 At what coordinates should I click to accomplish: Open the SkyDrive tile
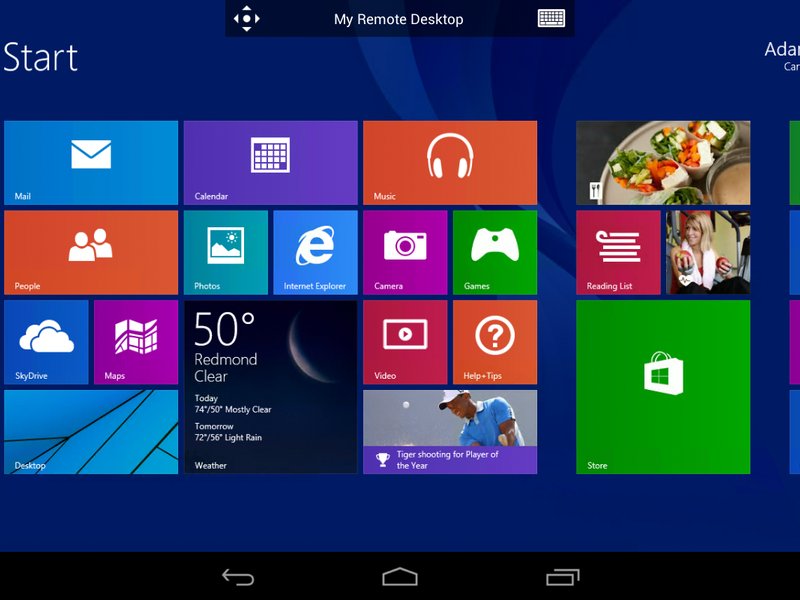click(x=46, y=342)
